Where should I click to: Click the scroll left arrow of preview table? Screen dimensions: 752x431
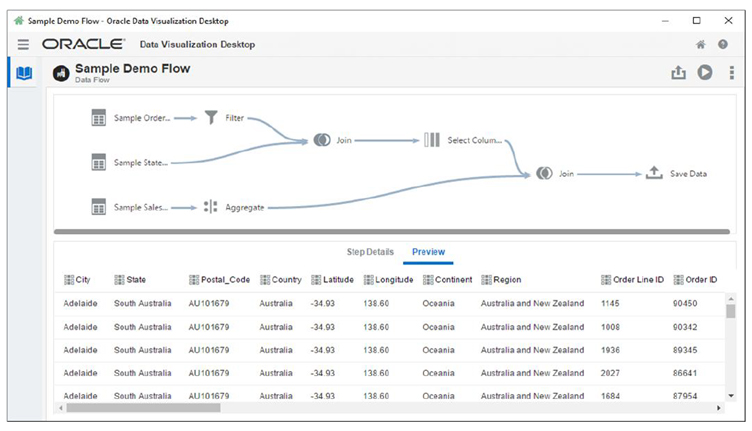61,408
